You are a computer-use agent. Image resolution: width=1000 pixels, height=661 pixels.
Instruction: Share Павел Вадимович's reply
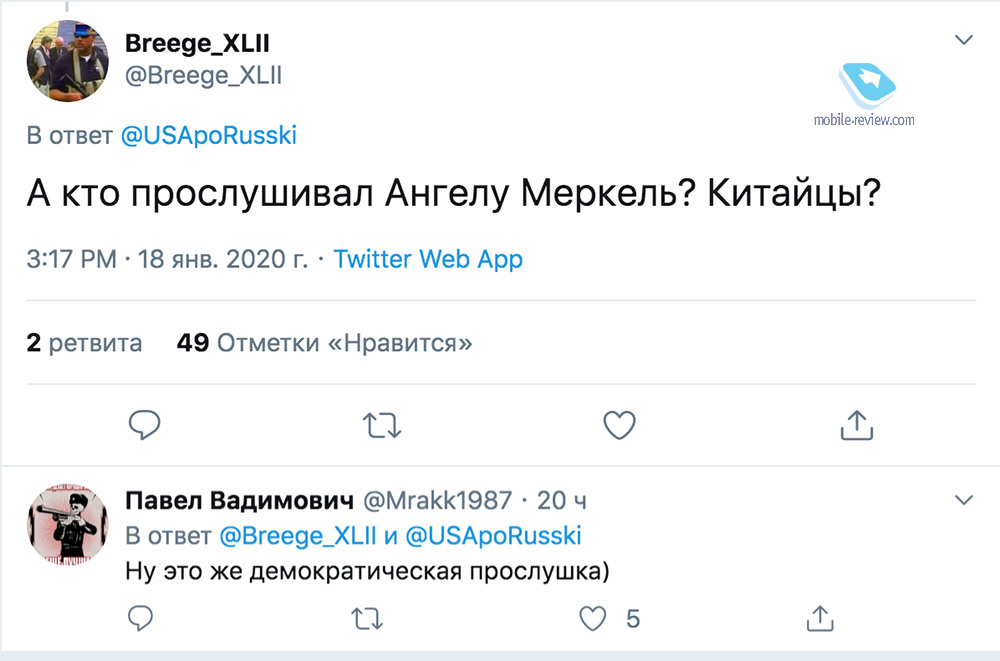click(819, 618)
